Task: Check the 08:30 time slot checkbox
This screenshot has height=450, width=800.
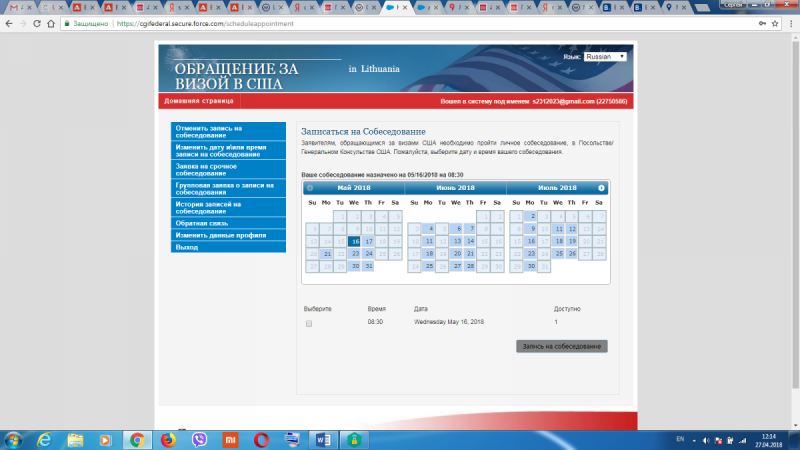Action: click(309, 324)
